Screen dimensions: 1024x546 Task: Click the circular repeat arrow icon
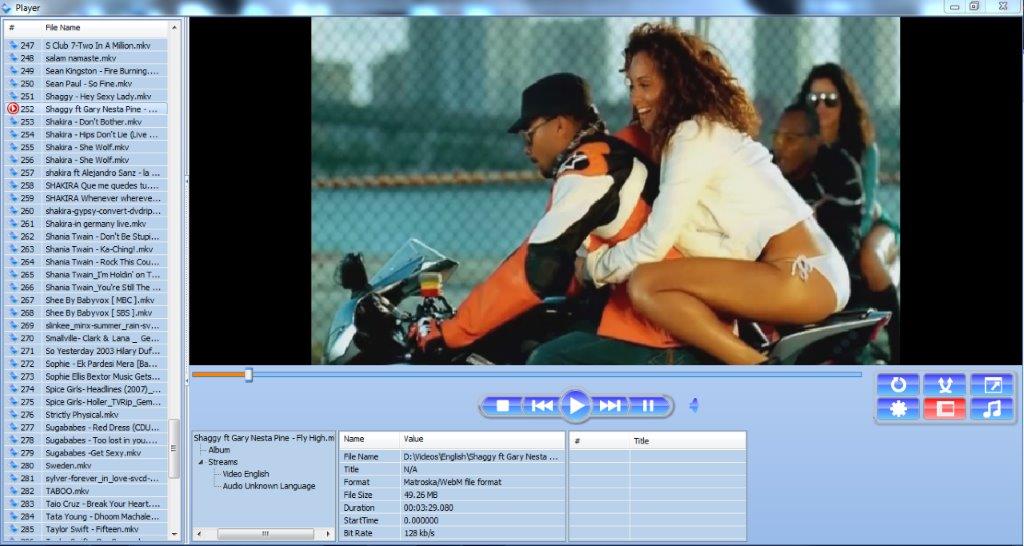pos(898,384)
